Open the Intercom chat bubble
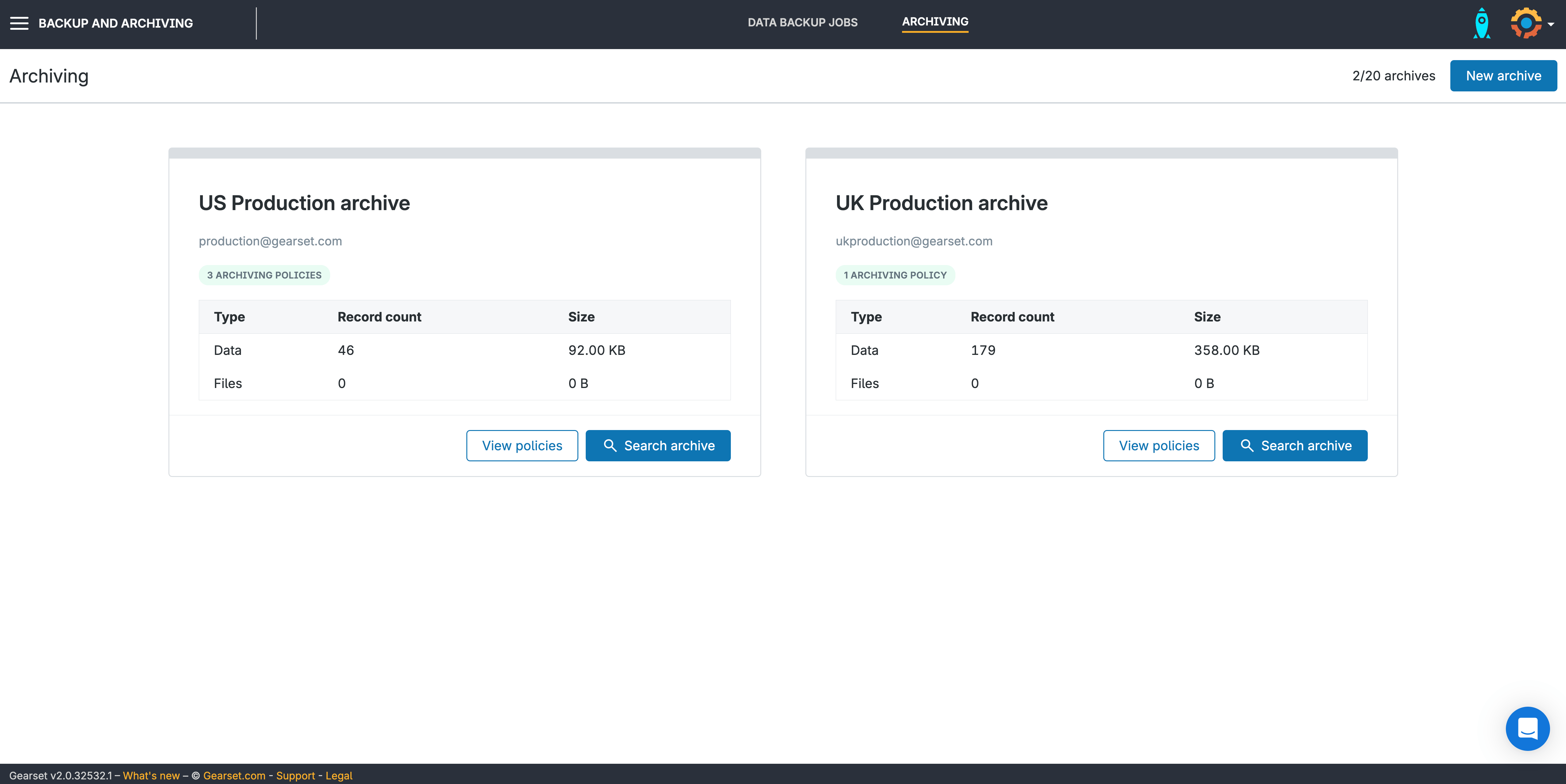 pos(1527,728)
